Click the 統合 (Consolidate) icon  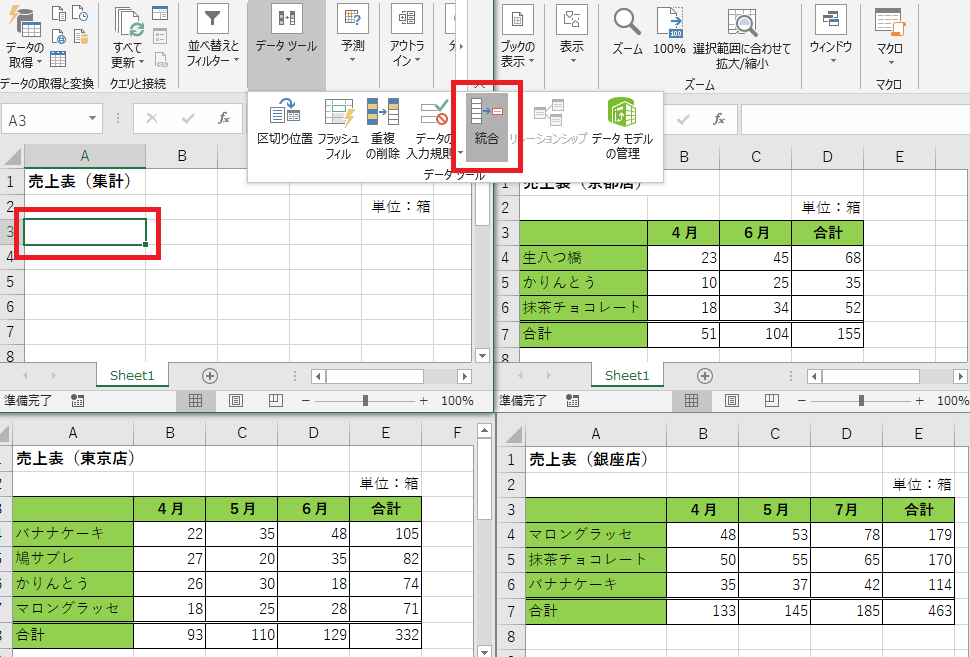486,127
